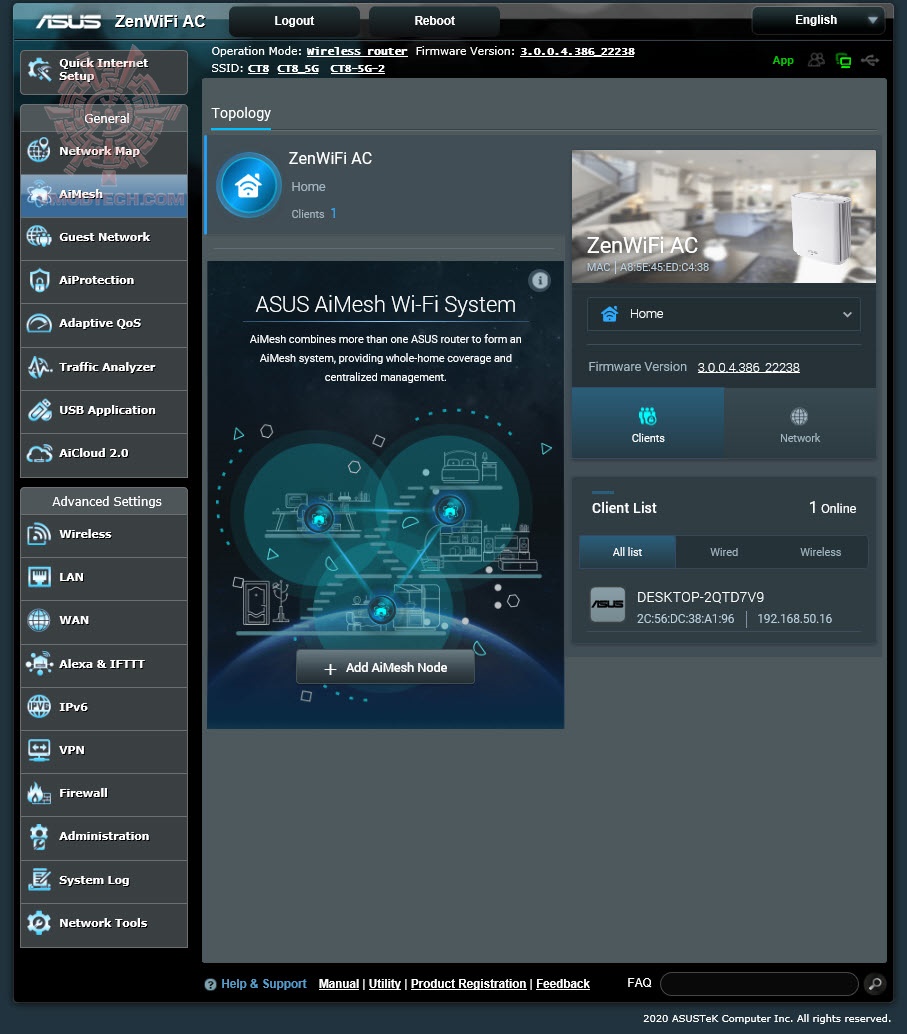907x1034 pixels.
Task: Click the FAQ search magnifier icon
Action: (x=875, y=984)
